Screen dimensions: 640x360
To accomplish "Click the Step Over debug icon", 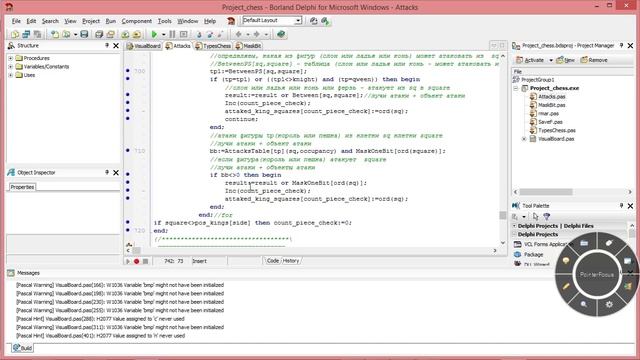I will tap(209, 34).
